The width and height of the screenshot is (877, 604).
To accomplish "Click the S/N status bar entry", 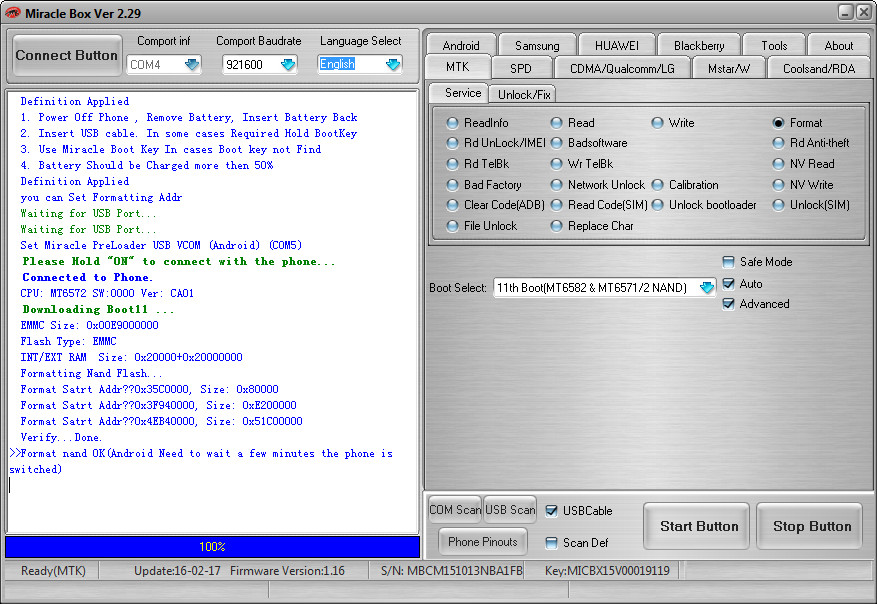I will coord(451,570).
